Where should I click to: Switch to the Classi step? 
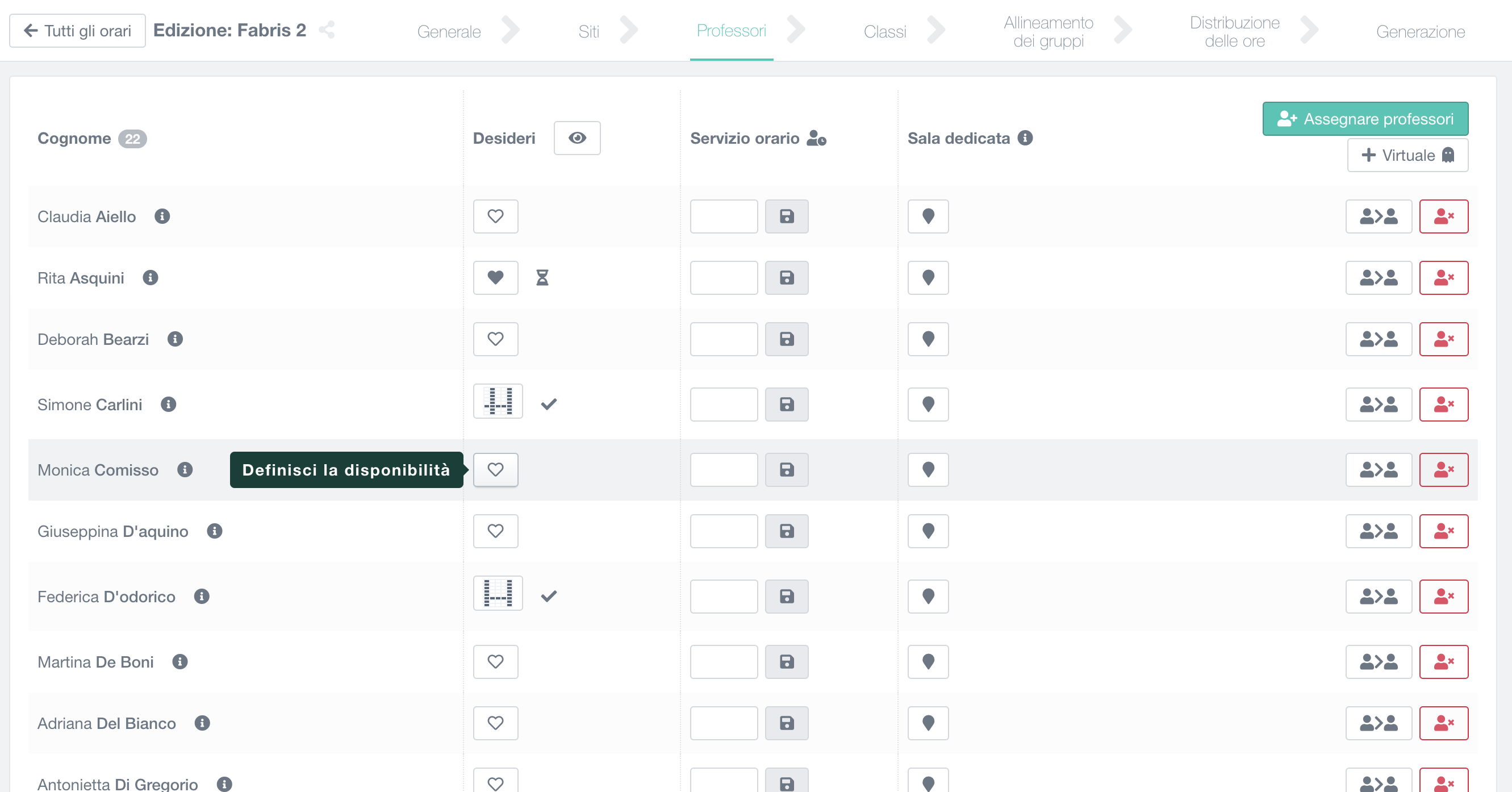point(884,31)
